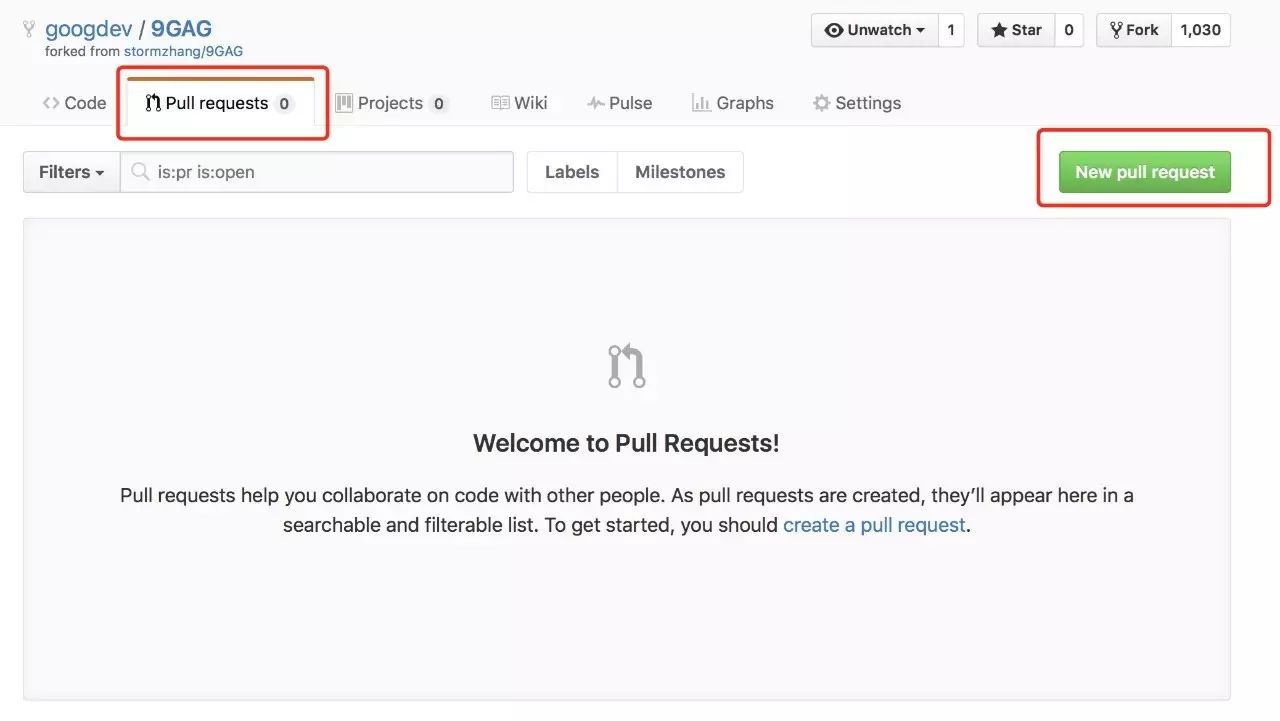
Task: Open the Wiki tab
Action: 519,103
